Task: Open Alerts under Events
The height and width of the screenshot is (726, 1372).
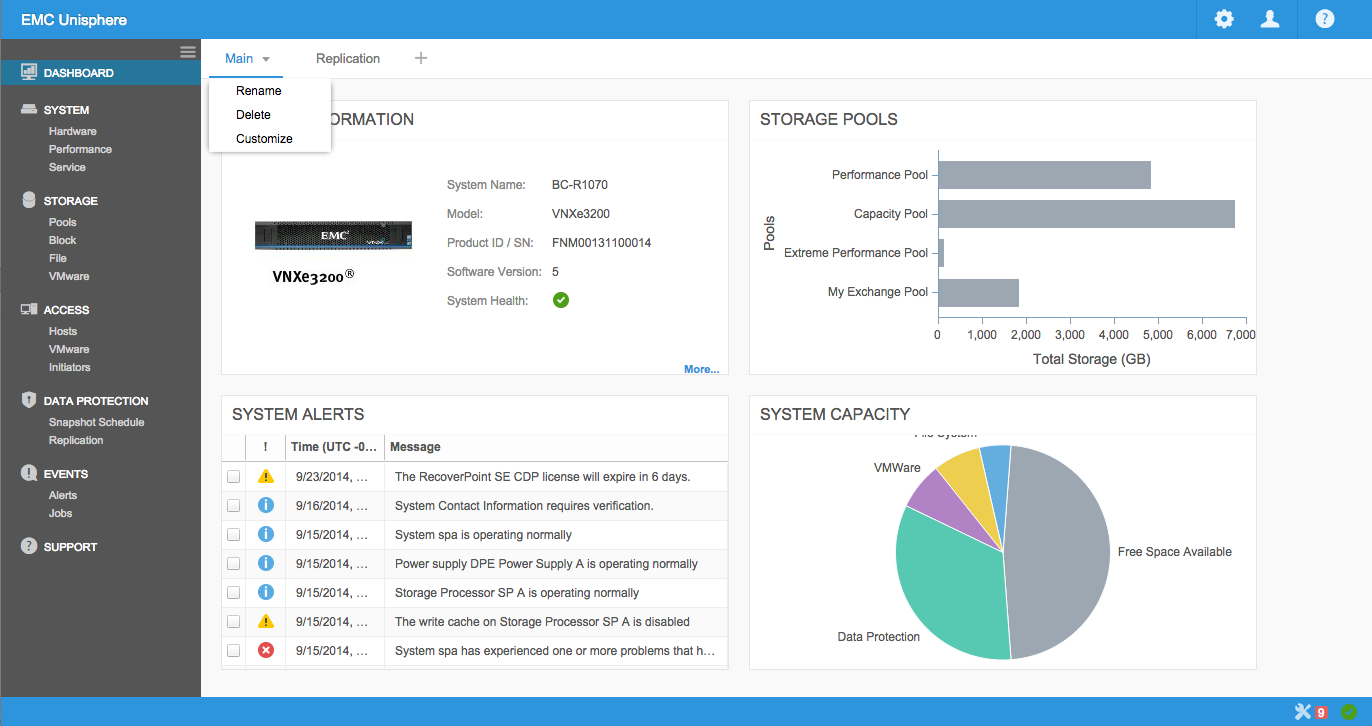Action: 63,495
